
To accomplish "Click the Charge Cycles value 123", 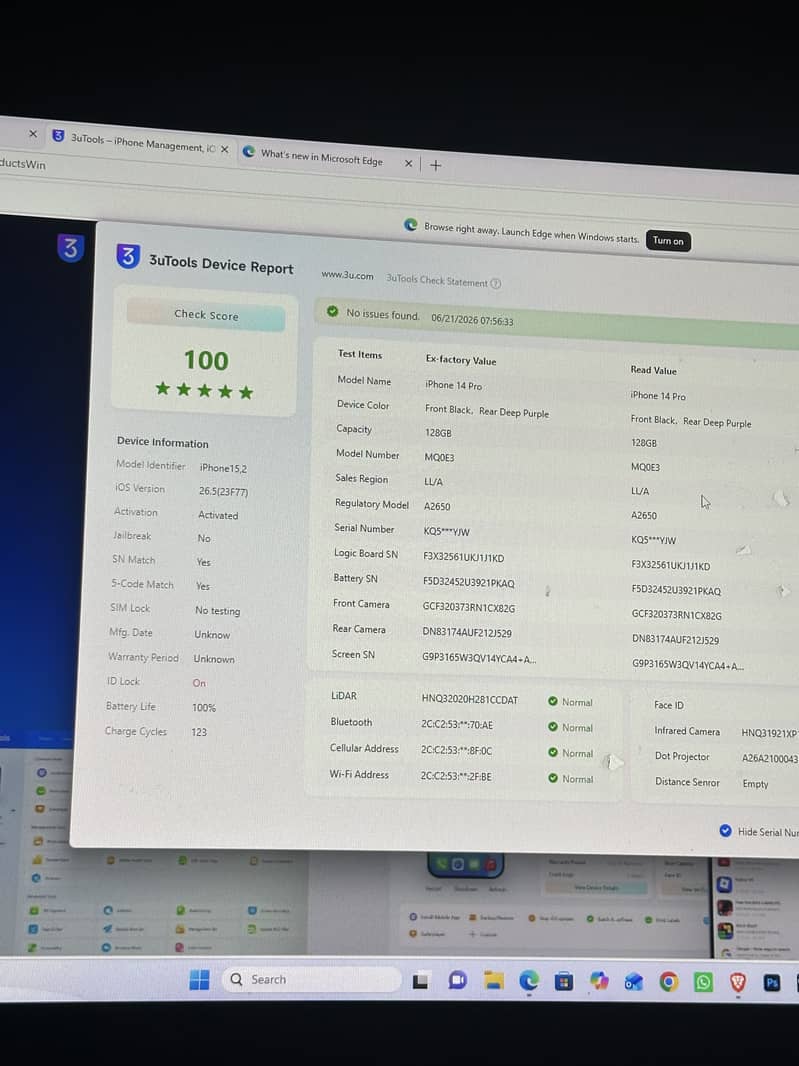I will pos(199,732).
